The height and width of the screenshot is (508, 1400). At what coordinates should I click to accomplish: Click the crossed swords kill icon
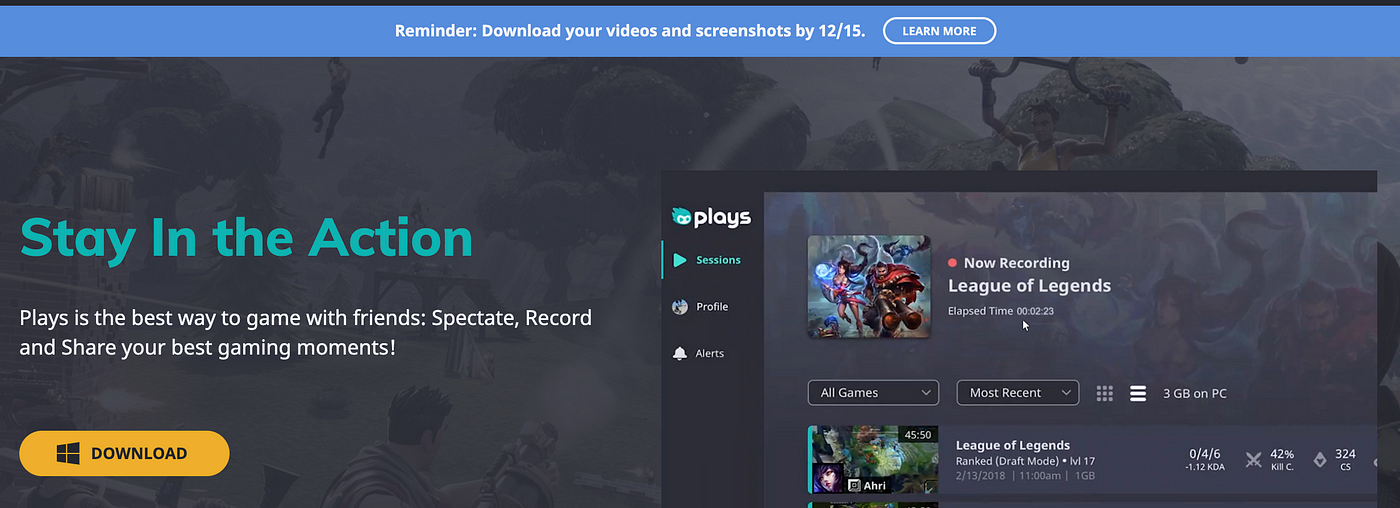point(1253,460)
